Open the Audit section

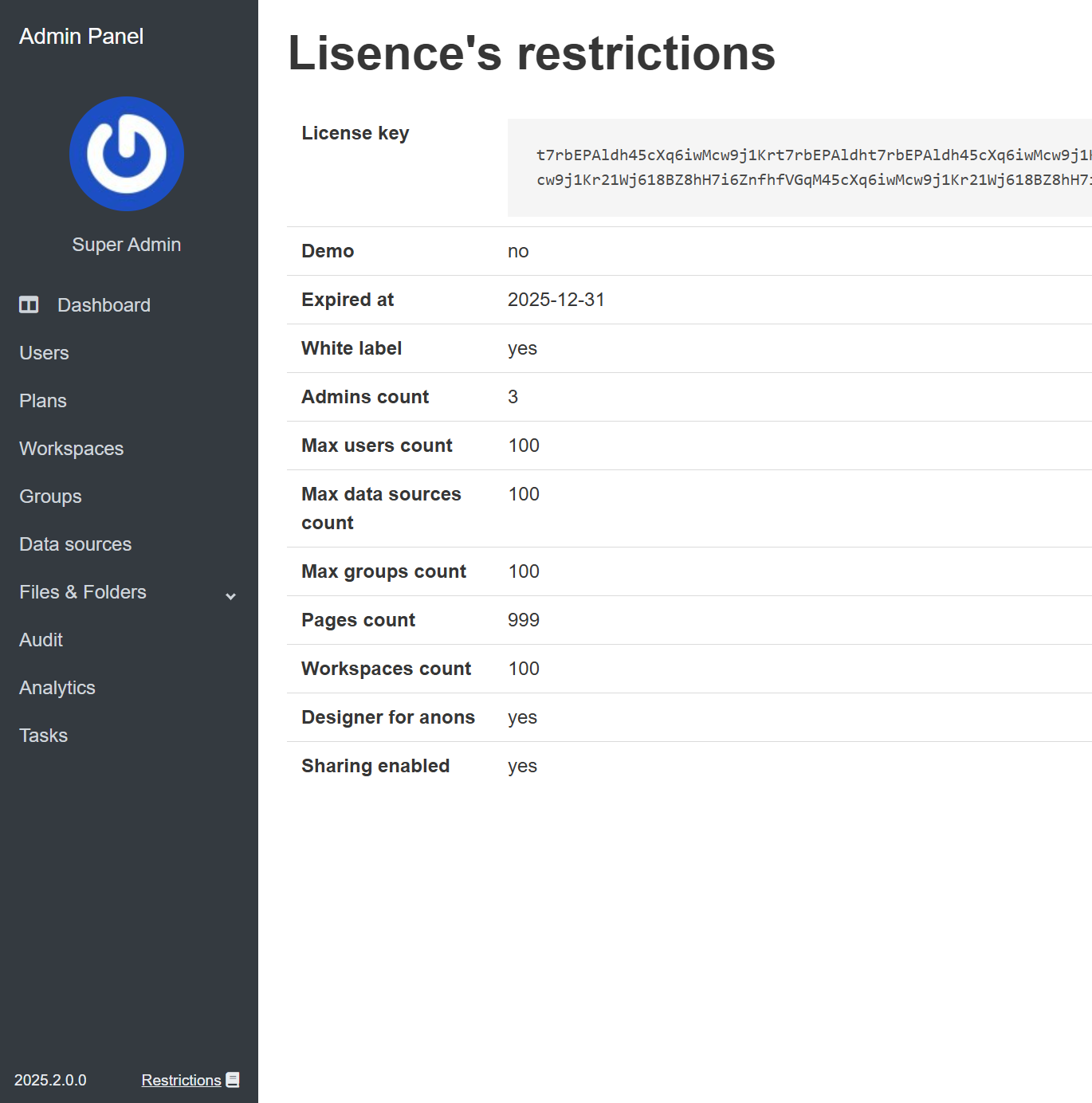(41, 640)
